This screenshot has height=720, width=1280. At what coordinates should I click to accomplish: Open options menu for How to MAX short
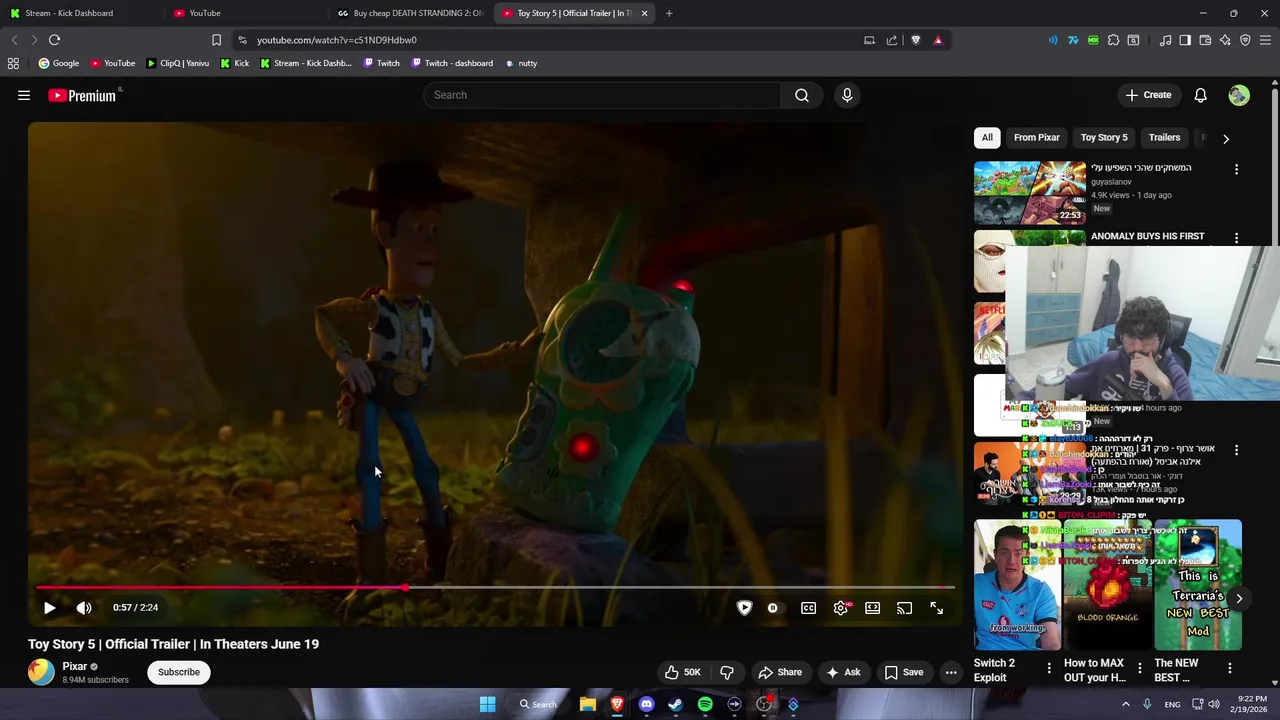point(1139,667)
